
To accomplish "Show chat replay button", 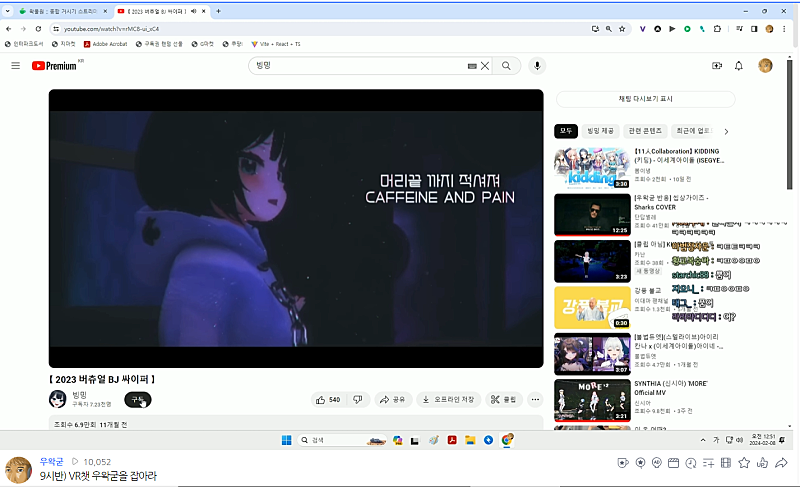I will pyautogui.click(x=645, y=99).
